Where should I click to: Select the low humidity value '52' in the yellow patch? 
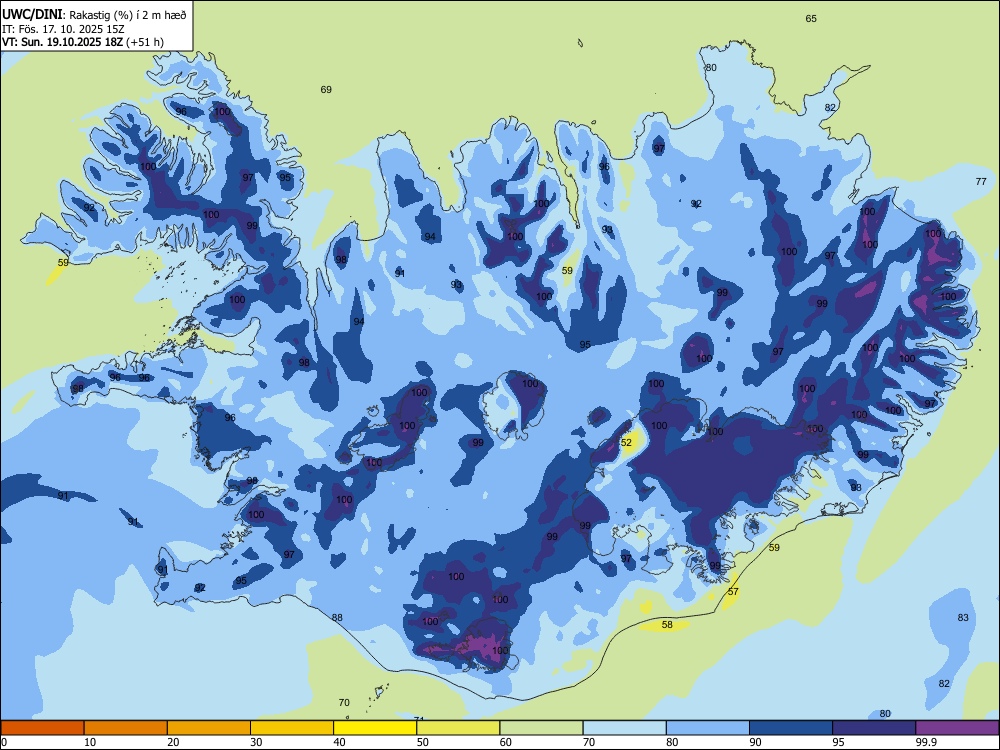(626, 443)
